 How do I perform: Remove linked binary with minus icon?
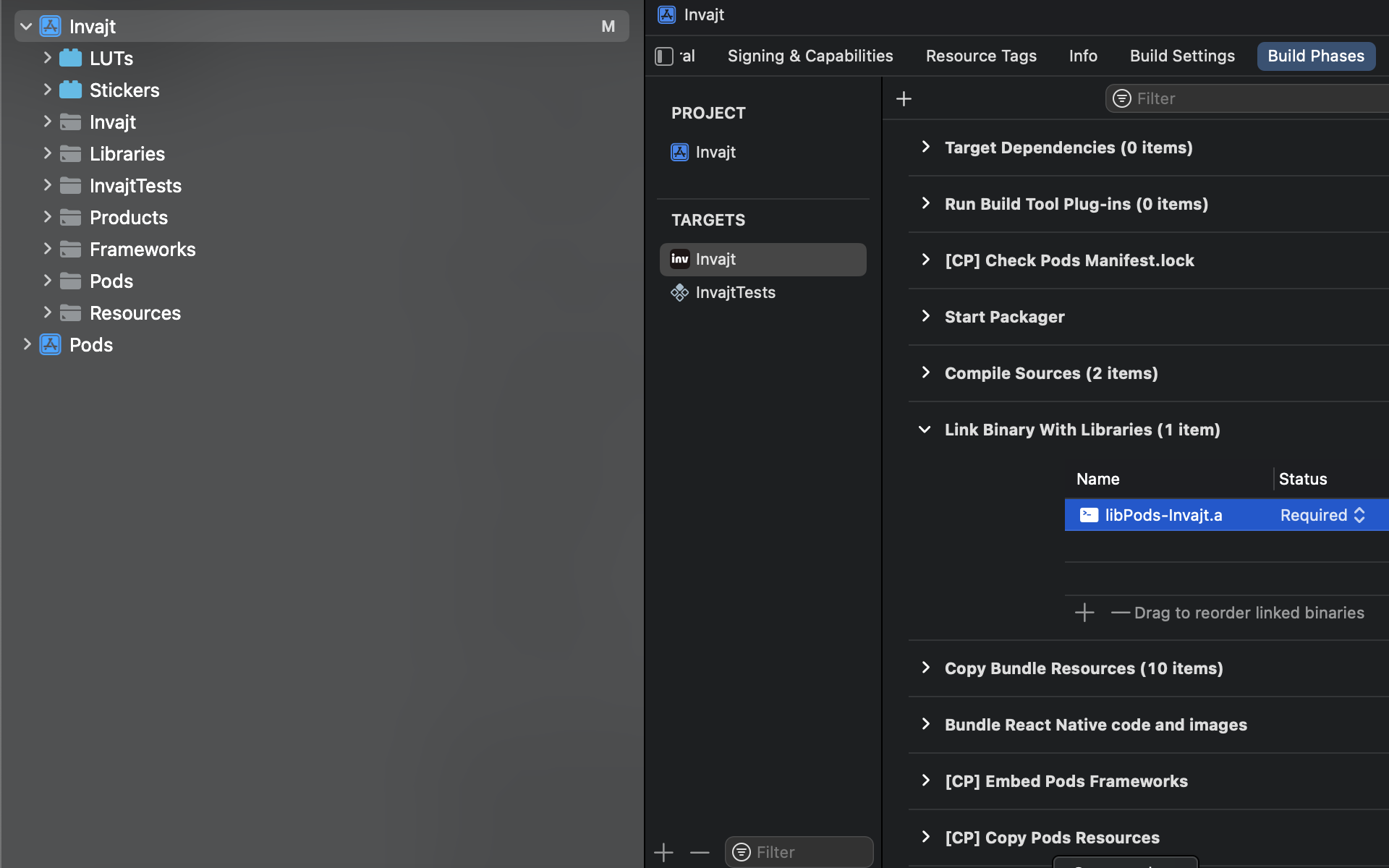1120,613
